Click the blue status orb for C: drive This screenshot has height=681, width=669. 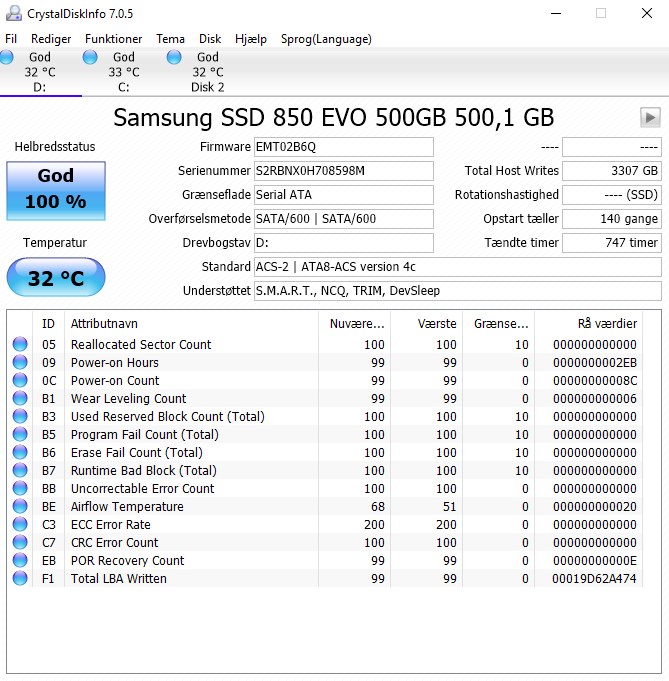tap(90, 57)
